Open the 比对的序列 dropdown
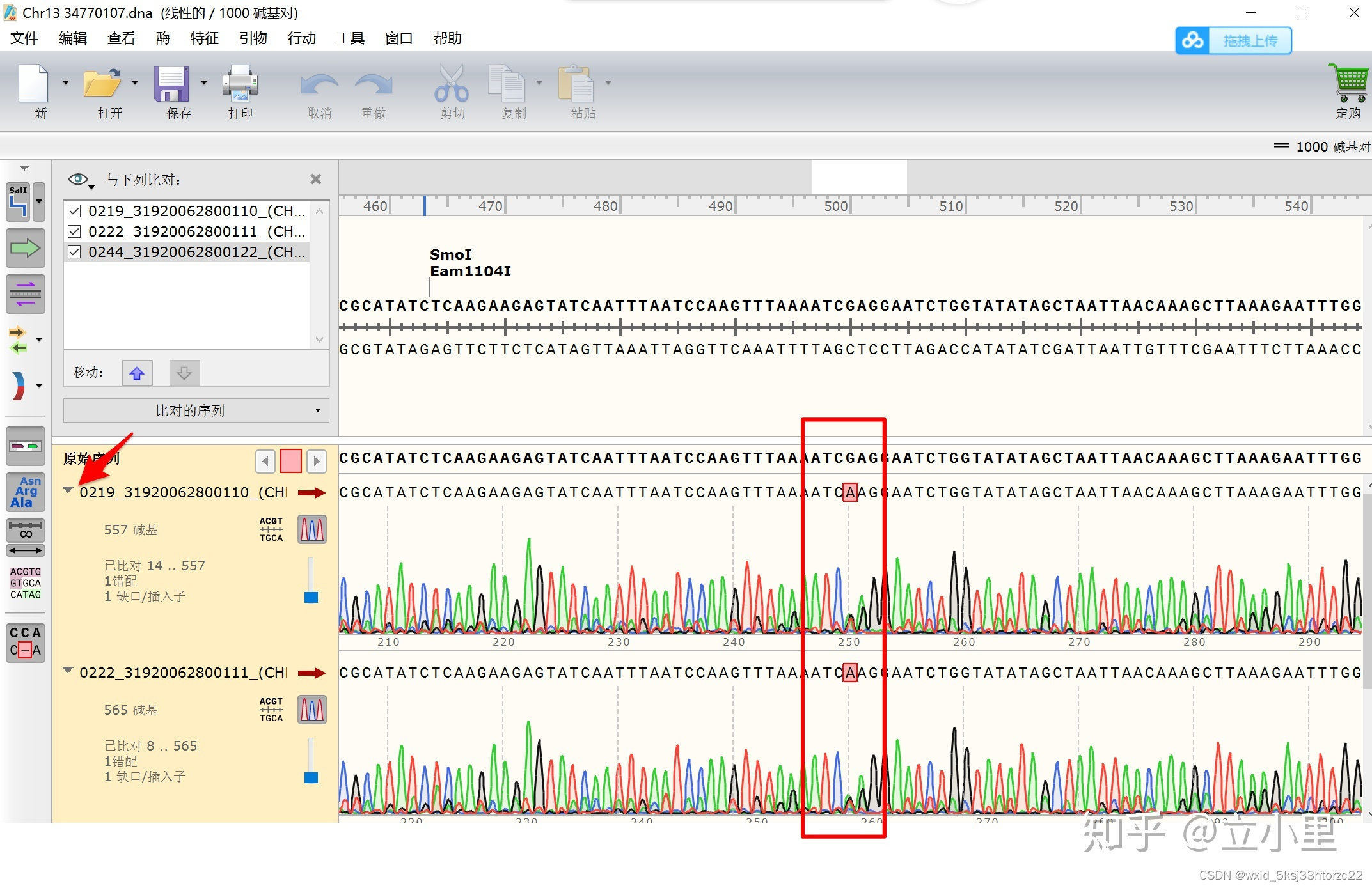1372x888 pixels. 196,410
